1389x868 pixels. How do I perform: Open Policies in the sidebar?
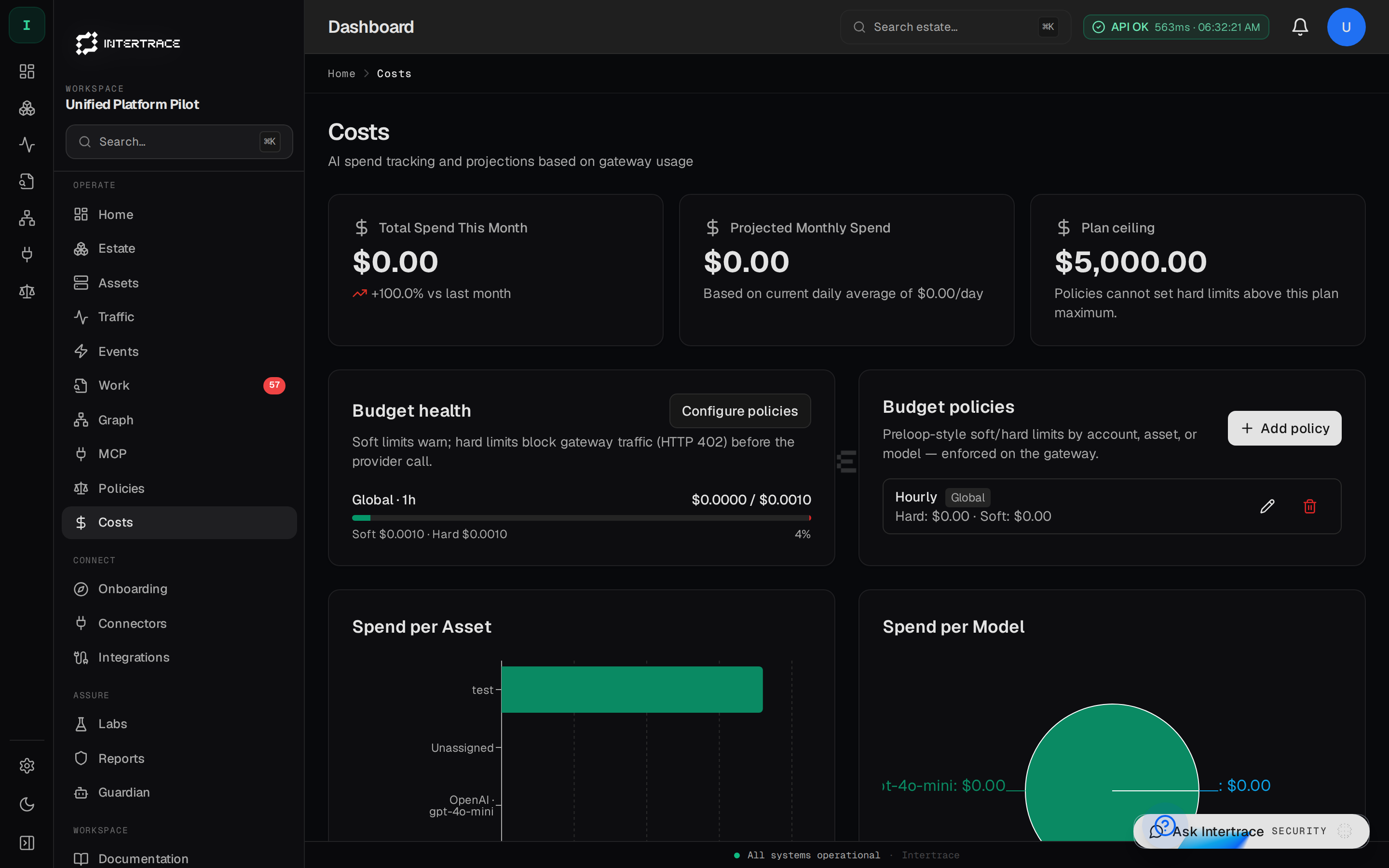point(179,488)
